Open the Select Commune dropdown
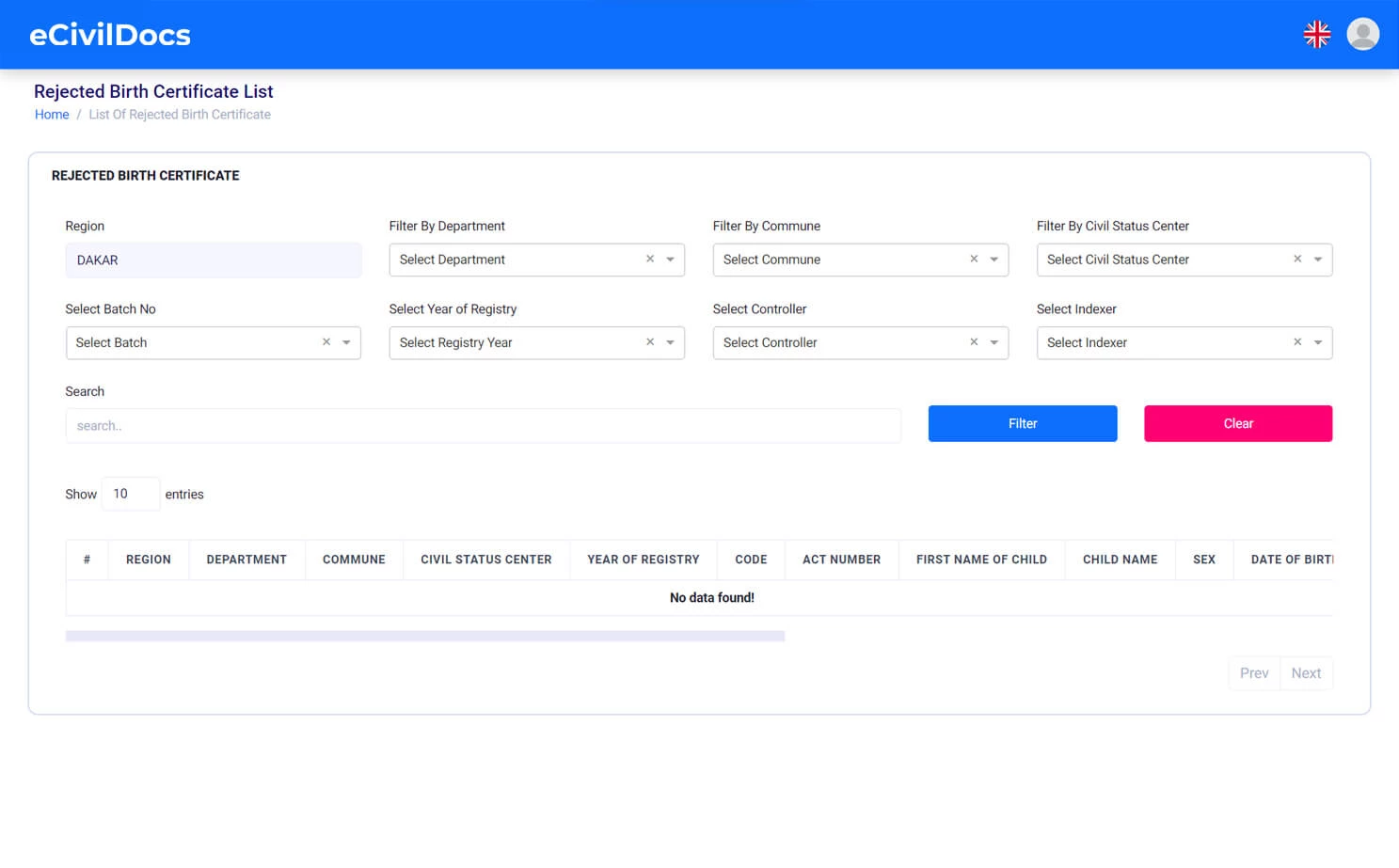Viewport: 1399px width, 868px height. [x=994, y=260]
